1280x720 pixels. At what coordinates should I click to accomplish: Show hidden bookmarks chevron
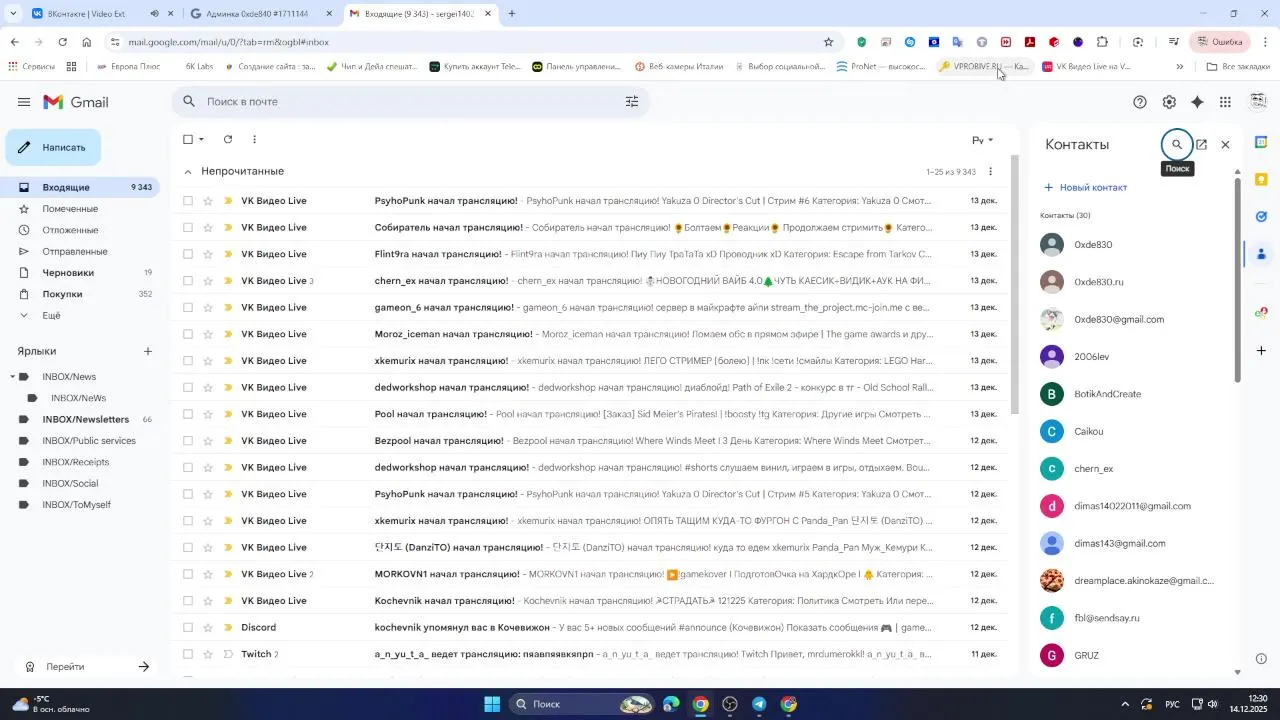coord(1179,67)
